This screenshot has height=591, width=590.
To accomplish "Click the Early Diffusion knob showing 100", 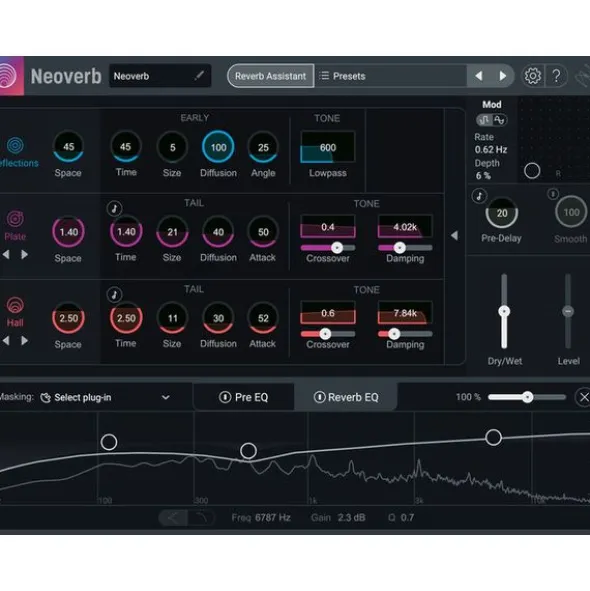I will [x=218, y=147].
